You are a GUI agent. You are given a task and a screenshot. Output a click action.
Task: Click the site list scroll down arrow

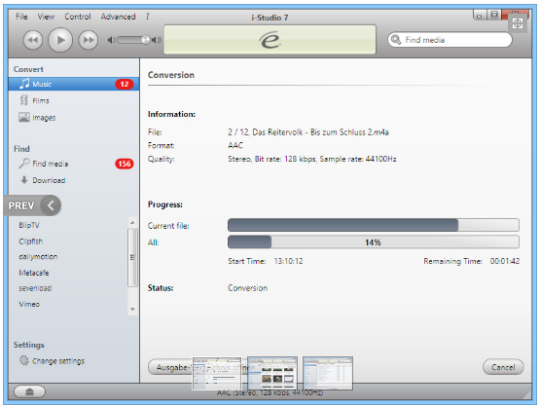132,309
